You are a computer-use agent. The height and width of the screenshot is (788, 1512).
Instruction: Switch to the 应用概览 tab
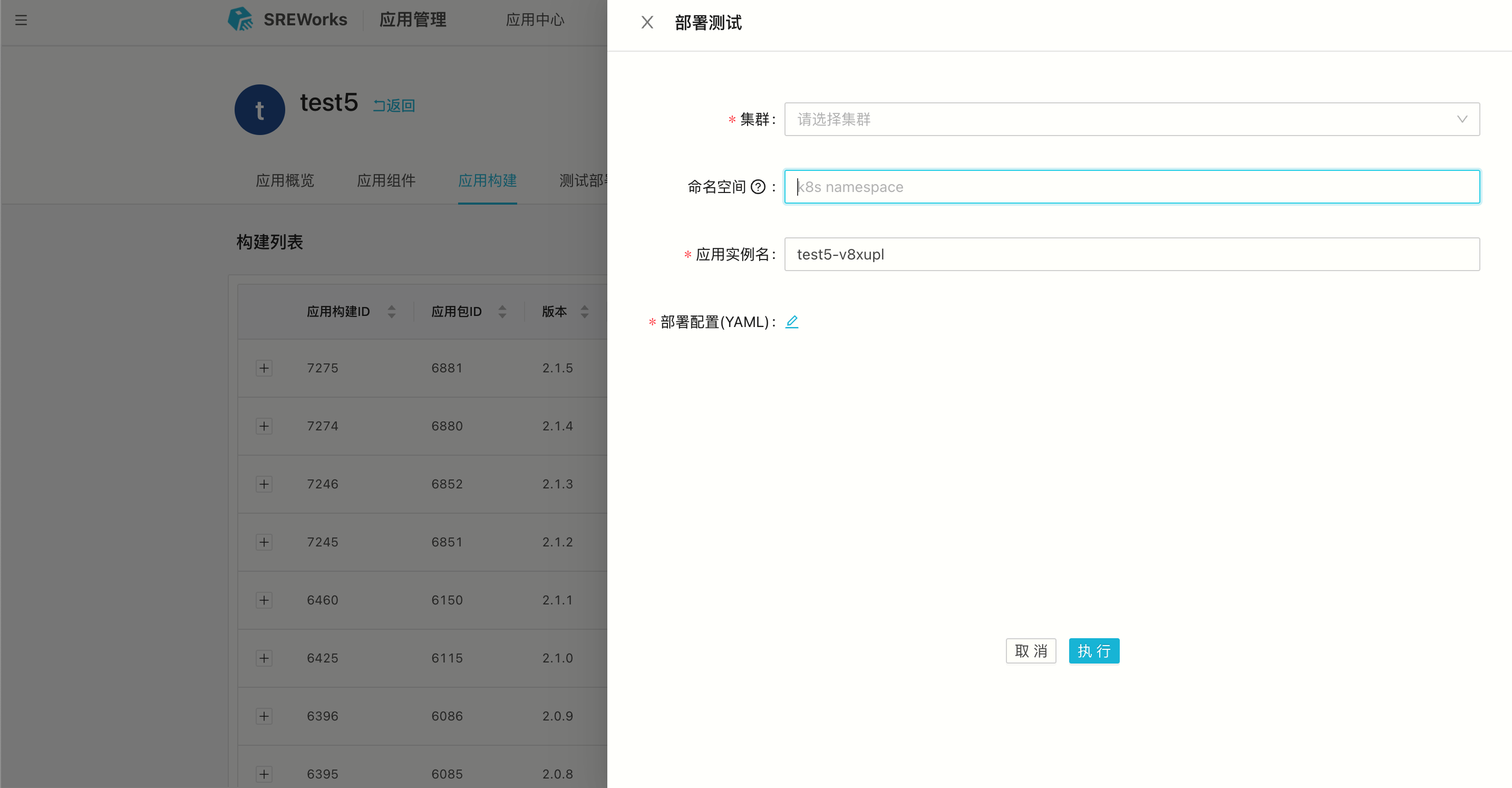click(285, 180)
